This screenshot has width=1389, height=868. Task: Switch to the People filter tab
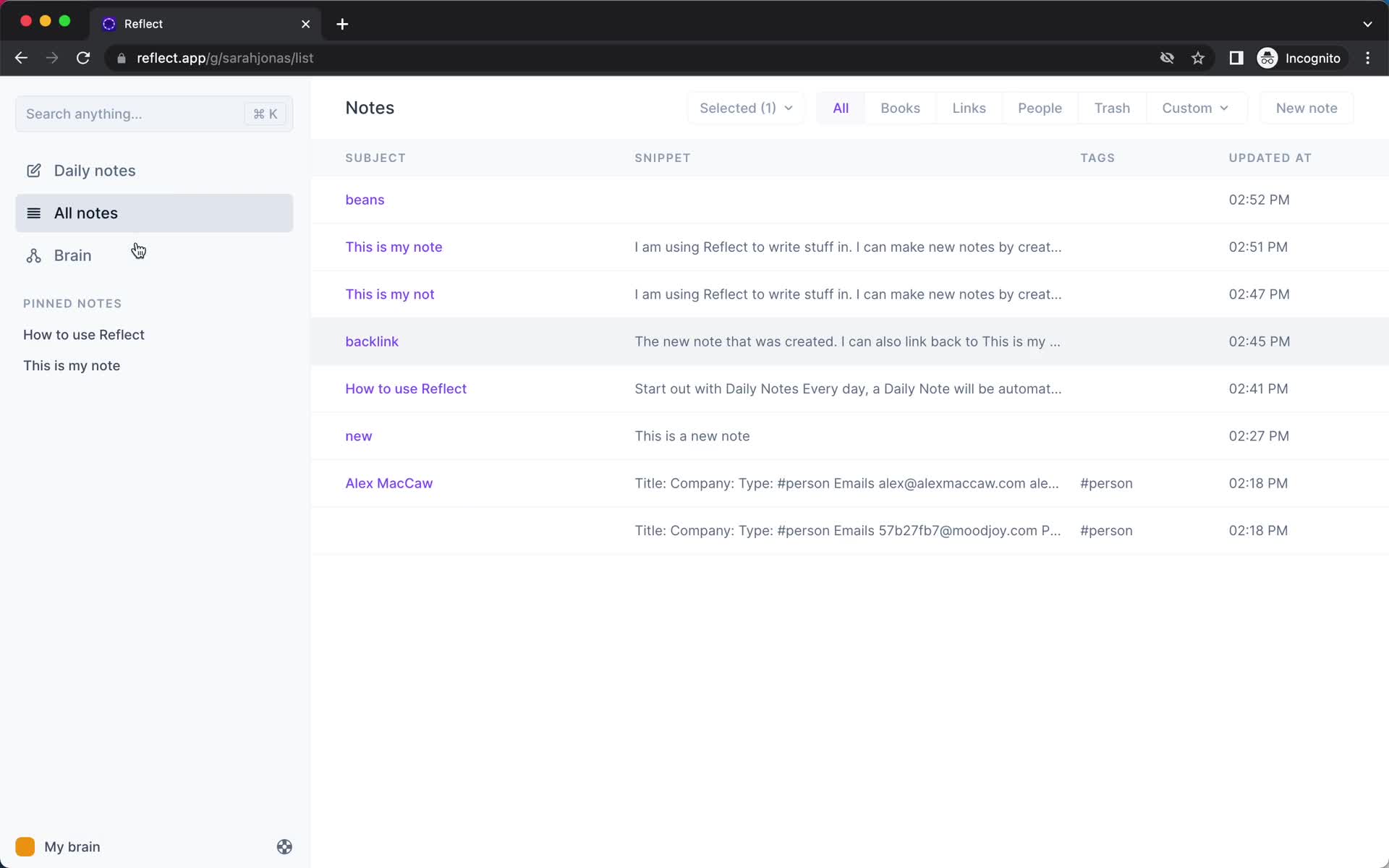point(1040,108)
